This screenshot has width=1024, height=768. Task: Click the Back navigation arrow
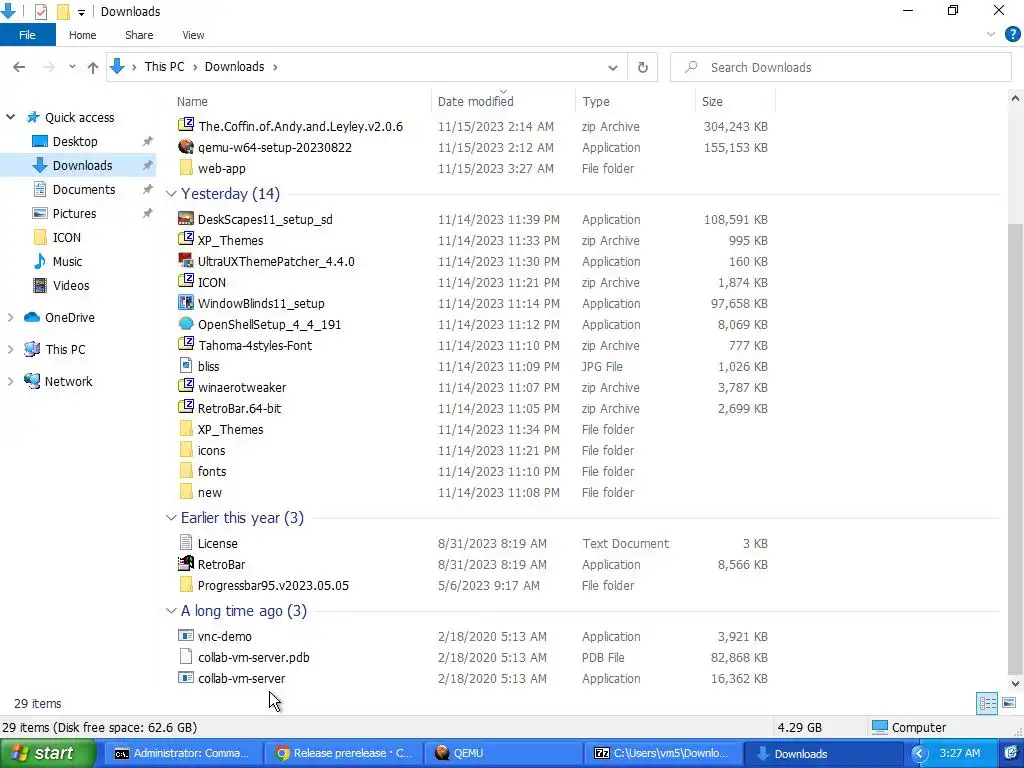click(x=19, y=67)
